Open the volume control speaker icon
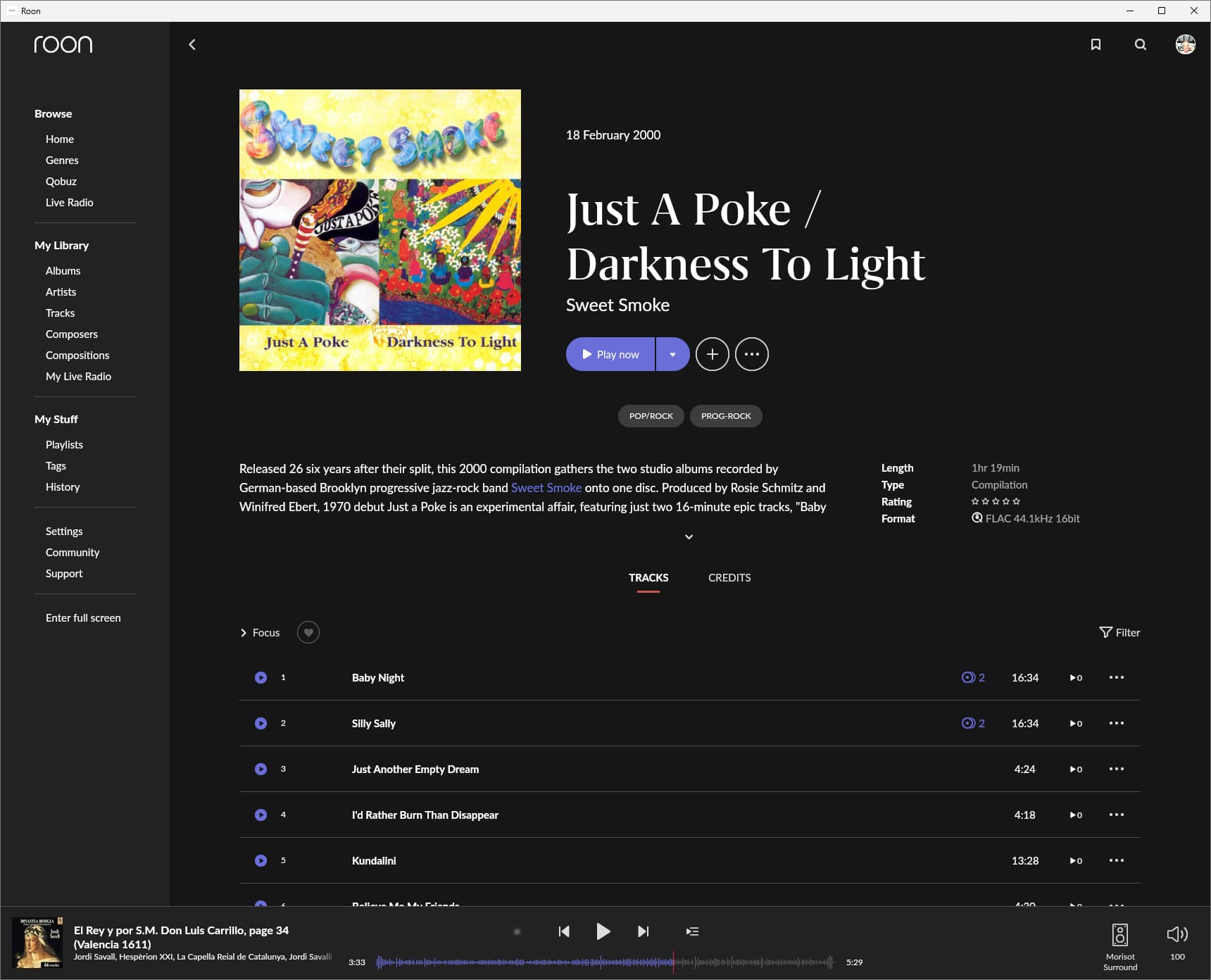 (x=1177, y=934)
